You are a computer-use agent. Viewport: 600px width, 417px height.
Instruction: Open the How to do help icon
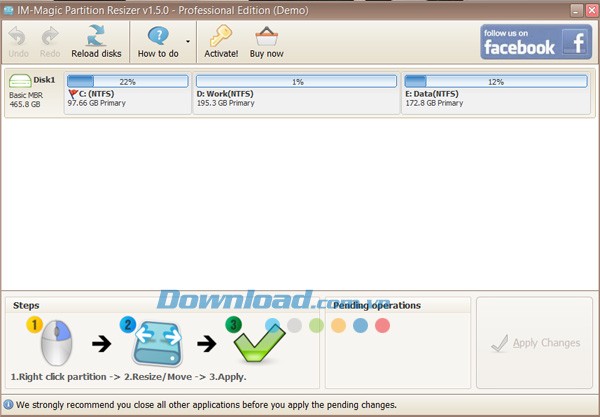point(158,36)
